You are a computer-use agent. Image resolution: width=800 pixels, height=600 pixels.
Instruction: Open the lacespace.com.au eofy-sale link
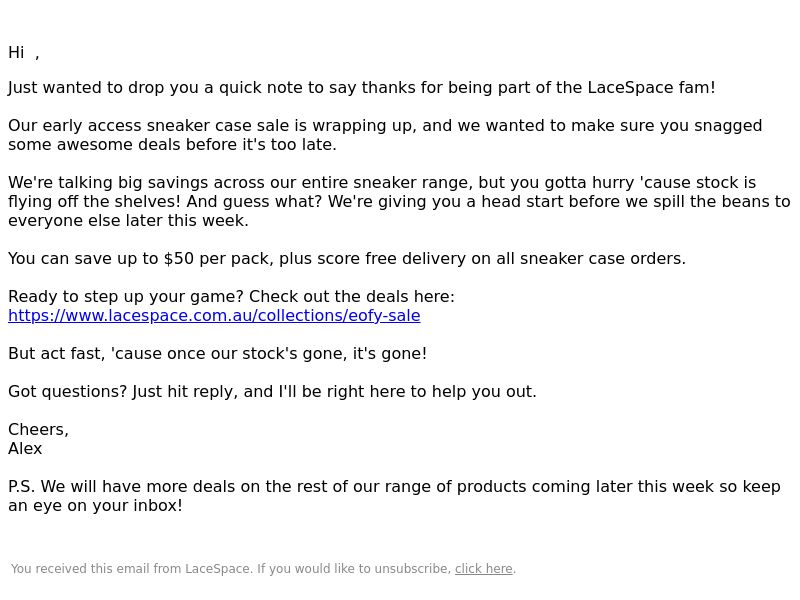(214, 316)
